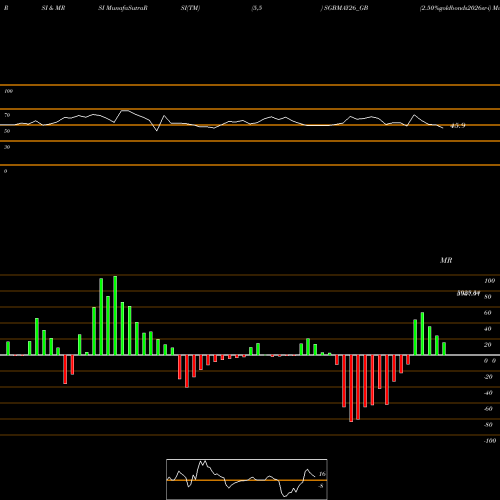
Task: Click the '-8' value in mini chart
Action: click(x=321, y=486)
